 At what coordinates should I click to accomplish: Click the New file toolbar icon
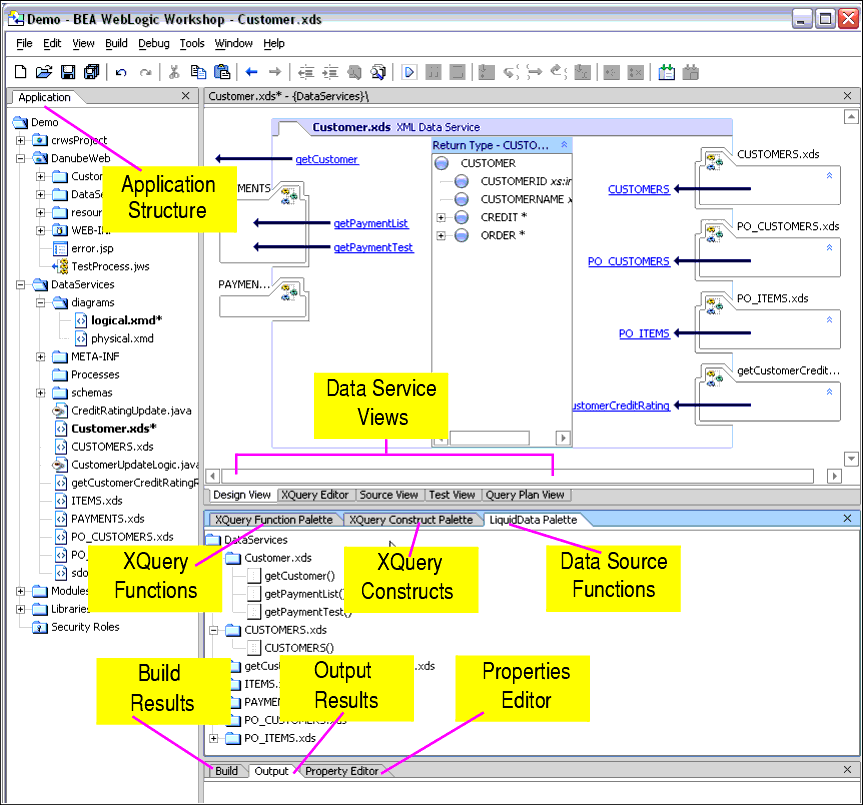(x=20, y=72)
